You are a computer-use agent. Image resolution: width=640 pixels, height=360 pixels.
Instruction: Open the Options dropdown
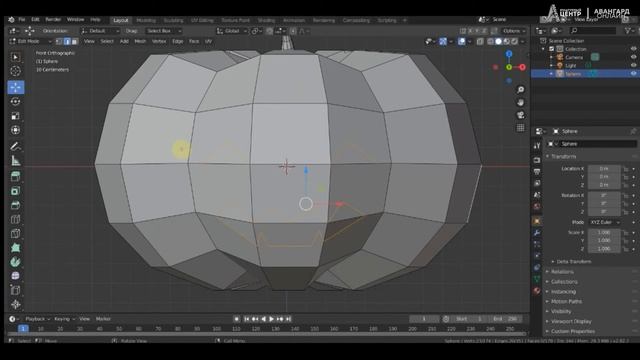click(514, 31)
